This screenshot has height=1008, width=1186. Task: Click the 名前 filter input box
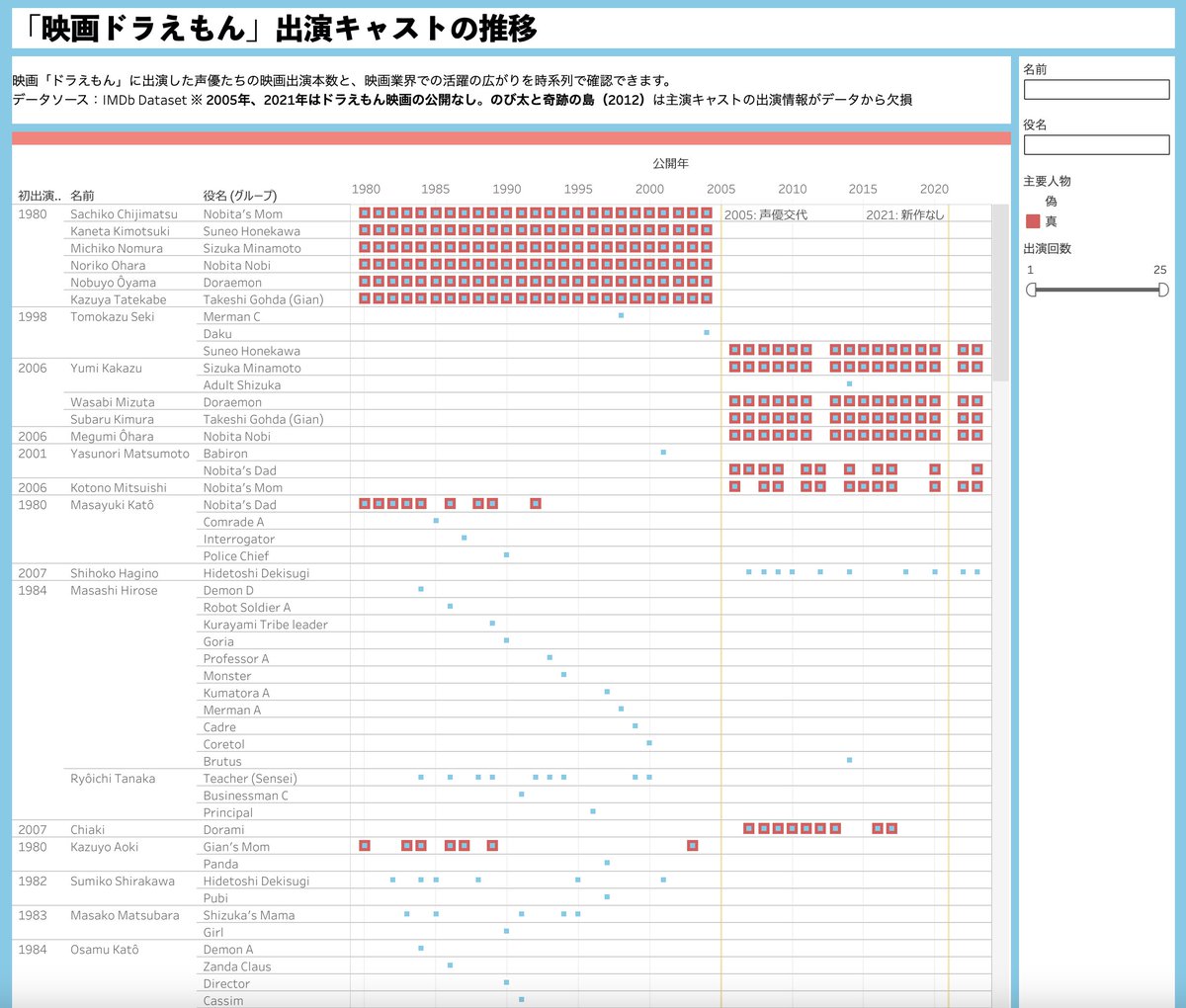click(x=1096, y=90)
